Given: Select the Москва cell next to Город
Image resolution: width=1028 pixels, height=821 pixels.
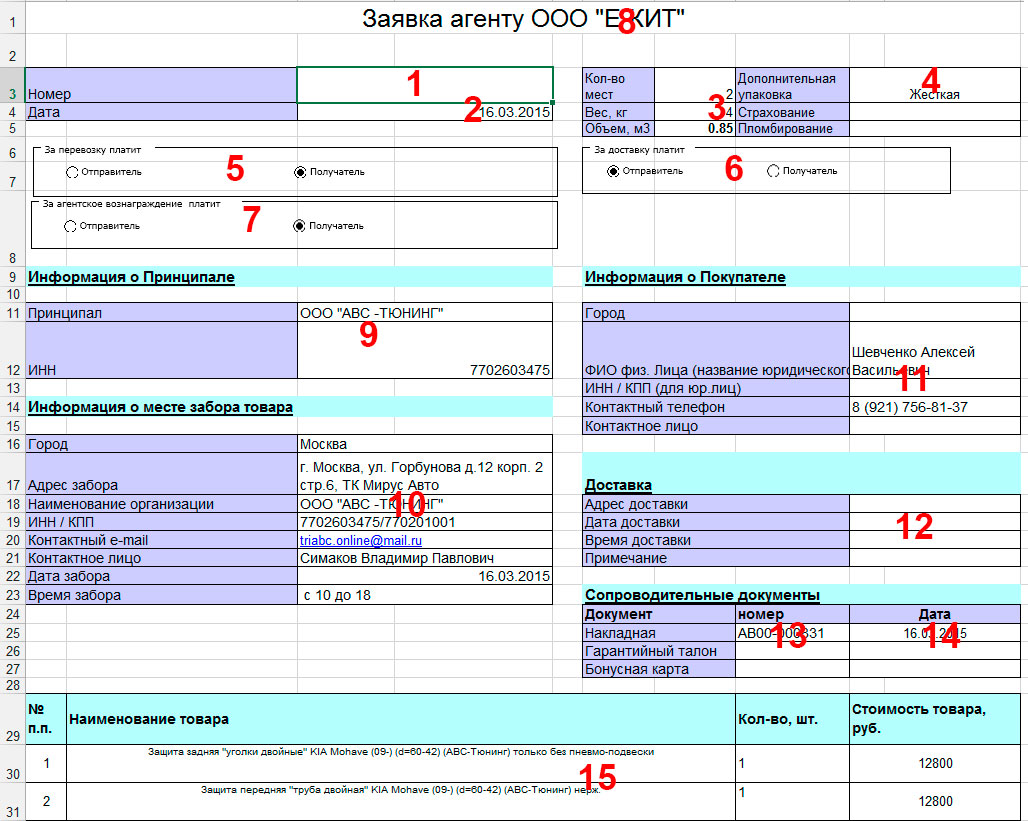Looking at the screenshot, I should (425, 444).
